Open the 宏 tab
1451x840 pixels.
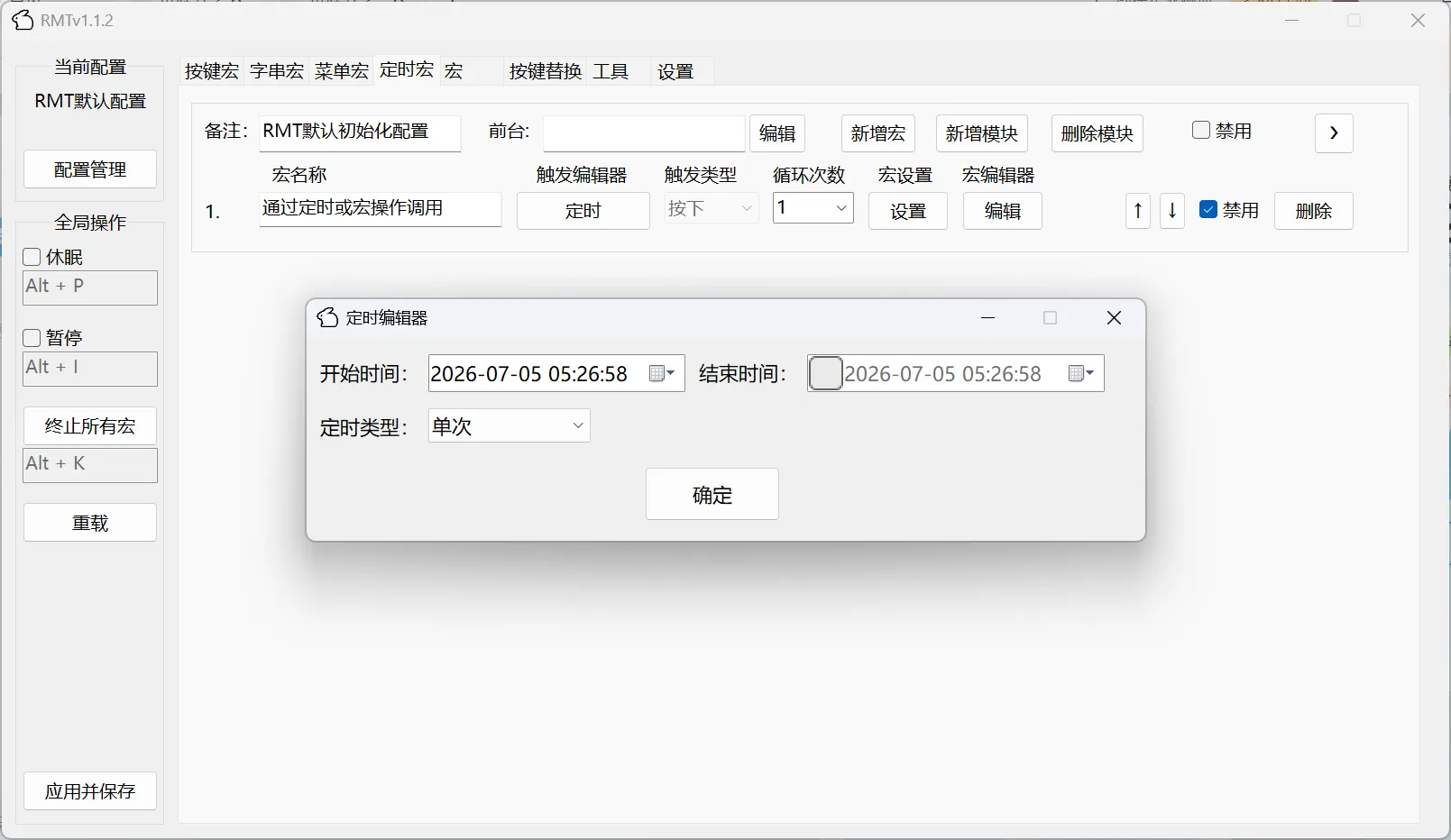coord(472,71)
